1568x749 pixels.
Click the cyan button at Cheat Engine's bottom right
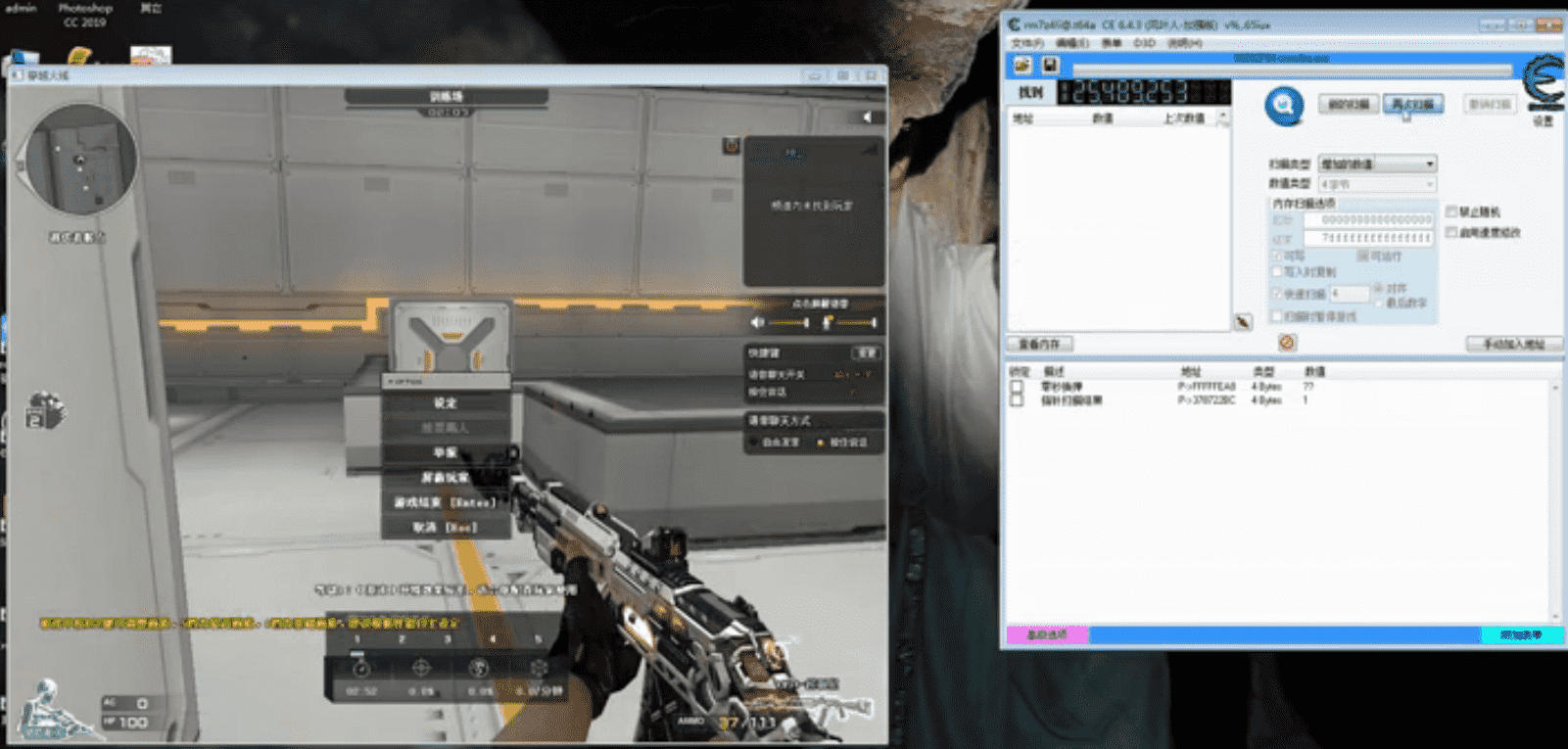[x=1521, y=635]
